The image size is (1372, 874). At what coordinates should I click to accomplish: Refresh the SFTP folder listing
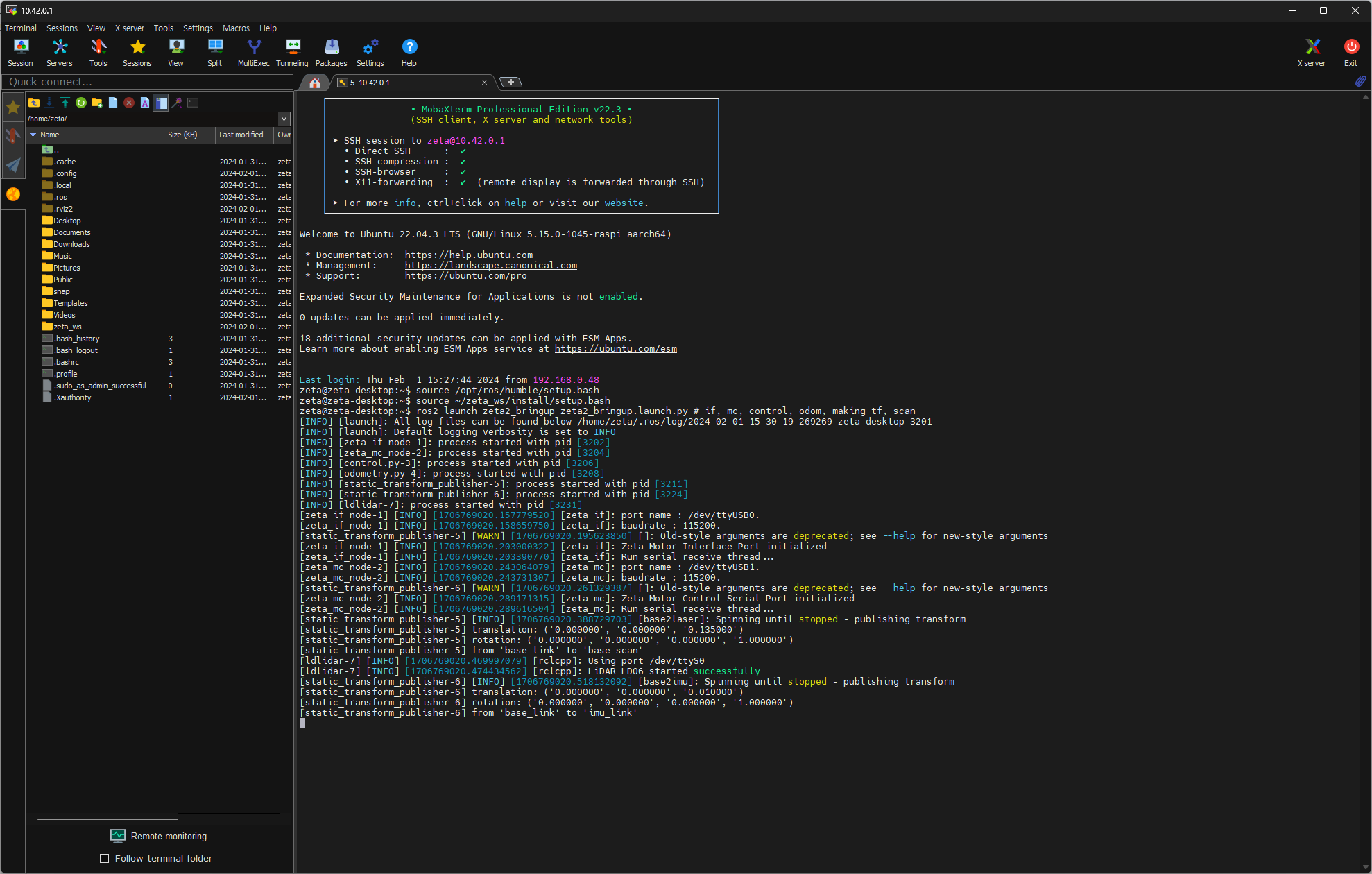point(81,103)
